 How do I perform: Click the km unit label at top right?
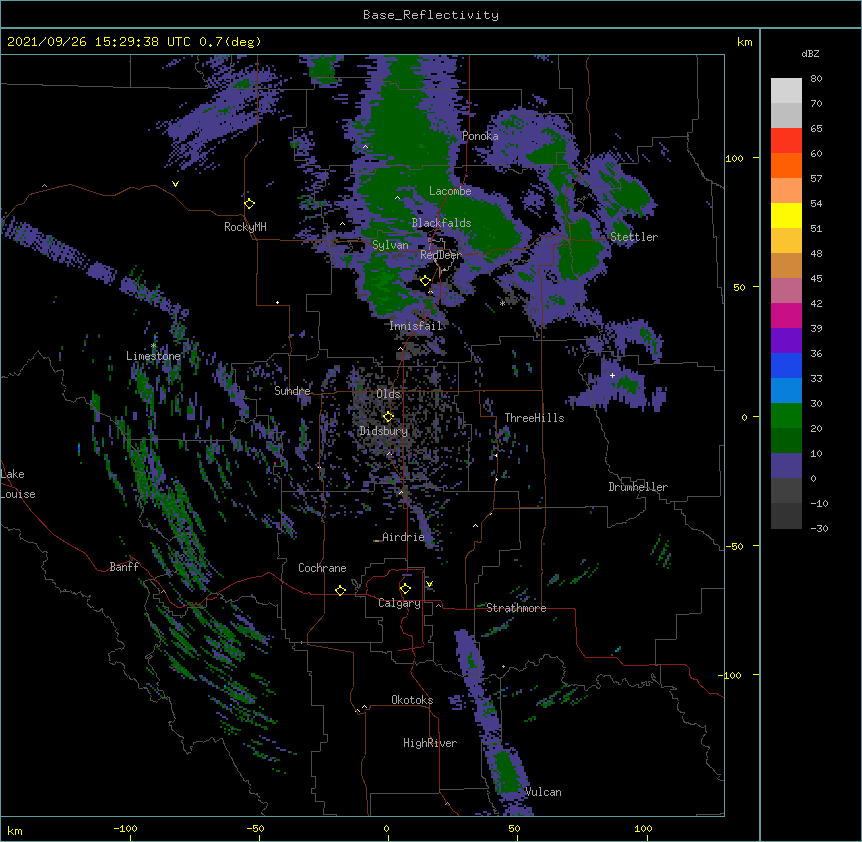click(x=744, y=42)
